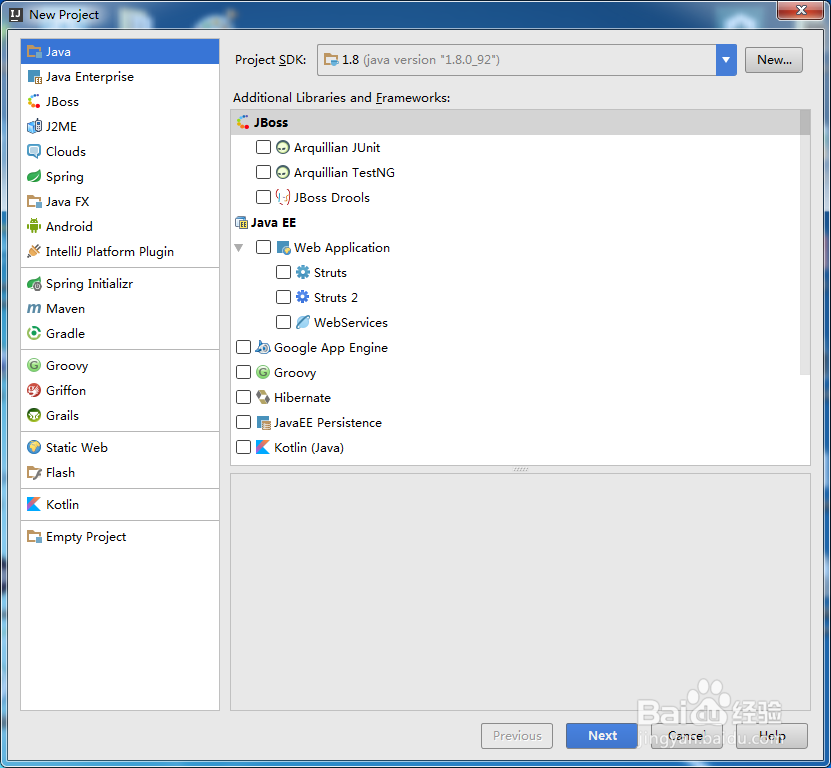Screen dimensions: 831x768
Task: Pick the Flash project icon
Action: click(34, 472)
